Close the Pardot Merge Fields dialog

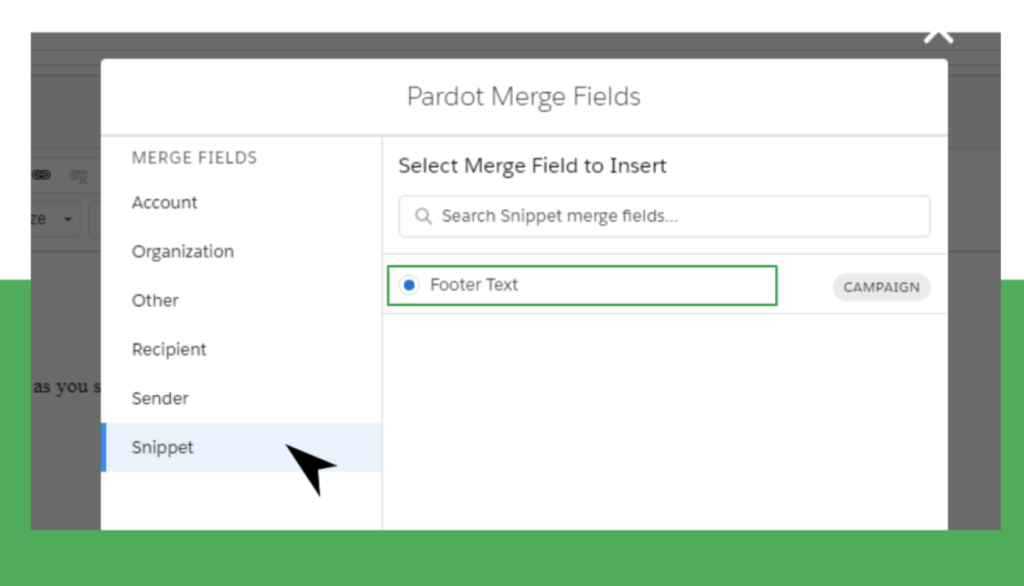[x=938, y=36]
